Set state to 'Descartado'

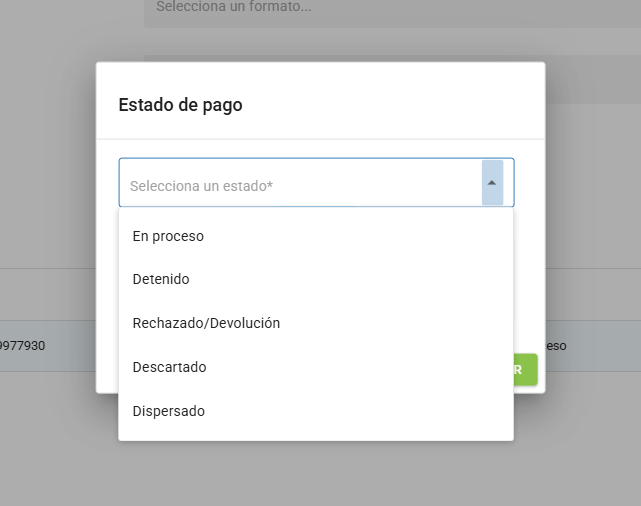tap(169, 367)
